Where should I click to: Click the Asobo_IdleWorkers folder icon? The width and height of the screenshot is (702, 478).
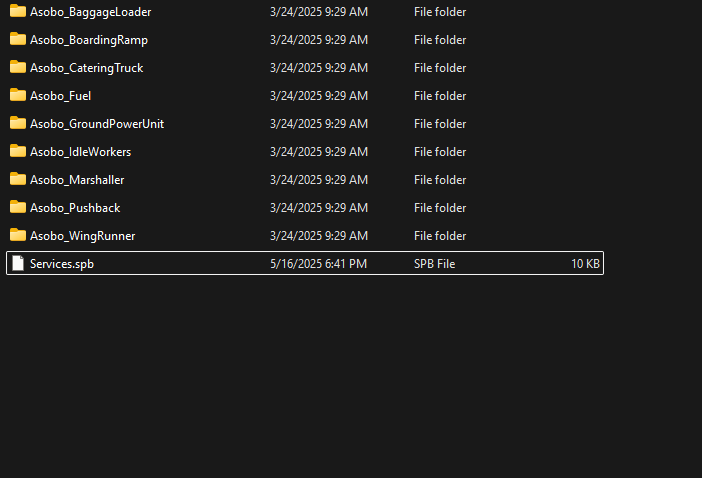click(x=18, y=151)
